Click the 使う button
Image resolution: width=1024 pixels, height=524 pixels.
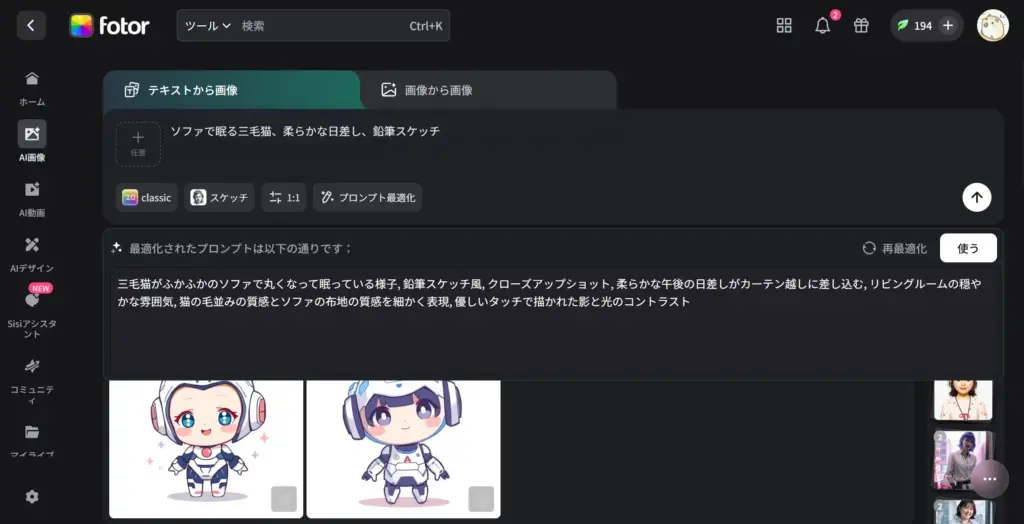click(968, 248)
